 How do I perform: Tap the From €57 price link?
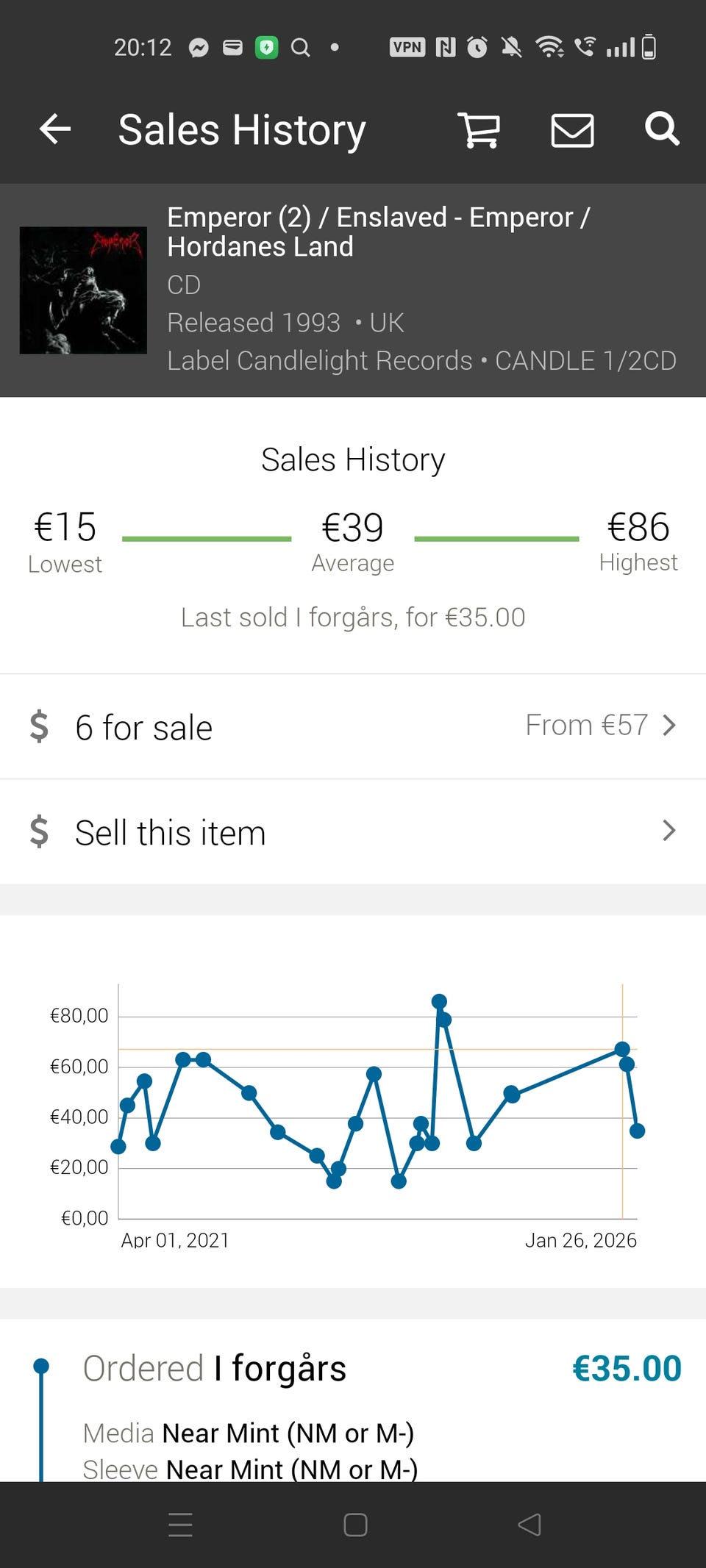pyautogui.click(x=586, y=726)
